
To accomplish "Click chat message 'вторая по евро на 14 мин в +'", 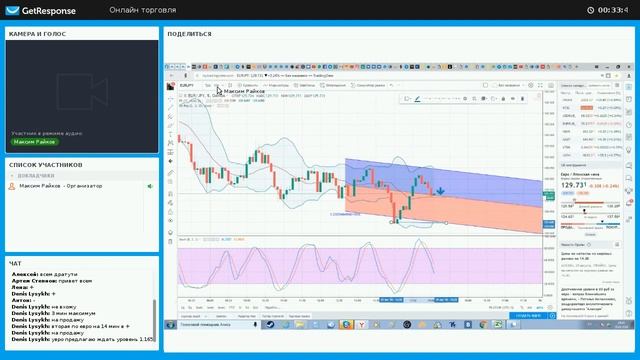I will point(90,326).
